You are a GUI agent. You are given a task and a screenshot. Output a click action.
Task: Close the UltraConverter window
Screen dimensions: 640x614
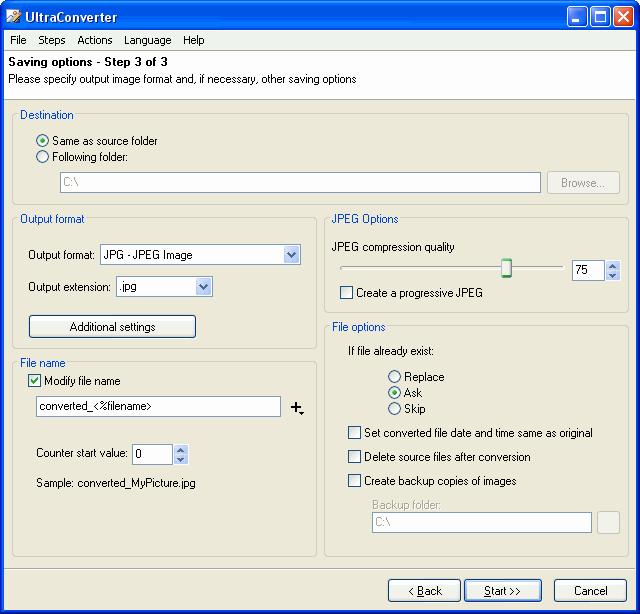click(x=623, y=17)
